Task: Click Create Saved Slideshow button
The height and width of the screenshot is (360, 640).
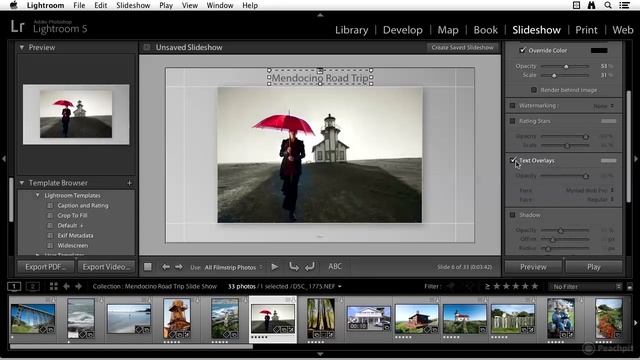Action: 462,47
